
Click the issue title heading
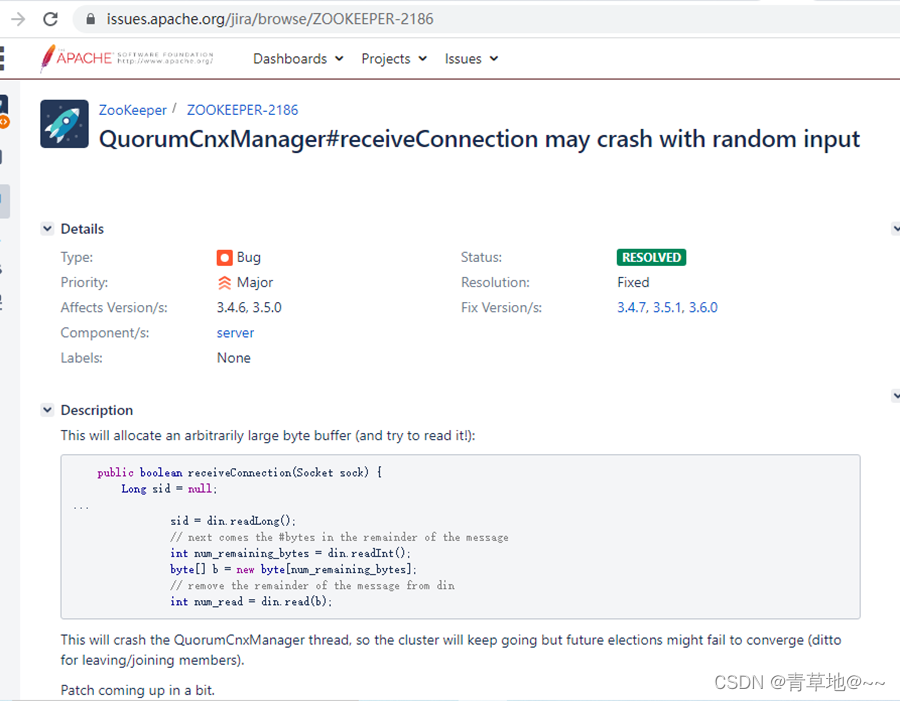point(479,139)
